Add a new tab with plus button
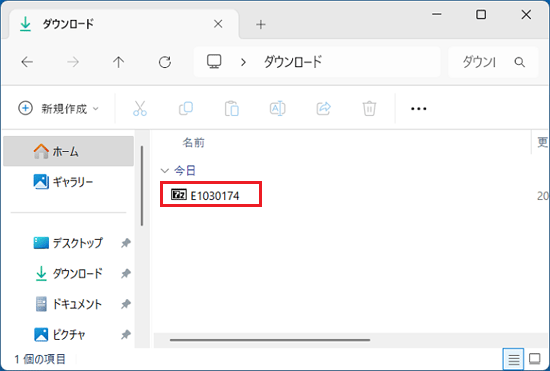The width and height of the screenshot is (550, 371). (261, 25)
